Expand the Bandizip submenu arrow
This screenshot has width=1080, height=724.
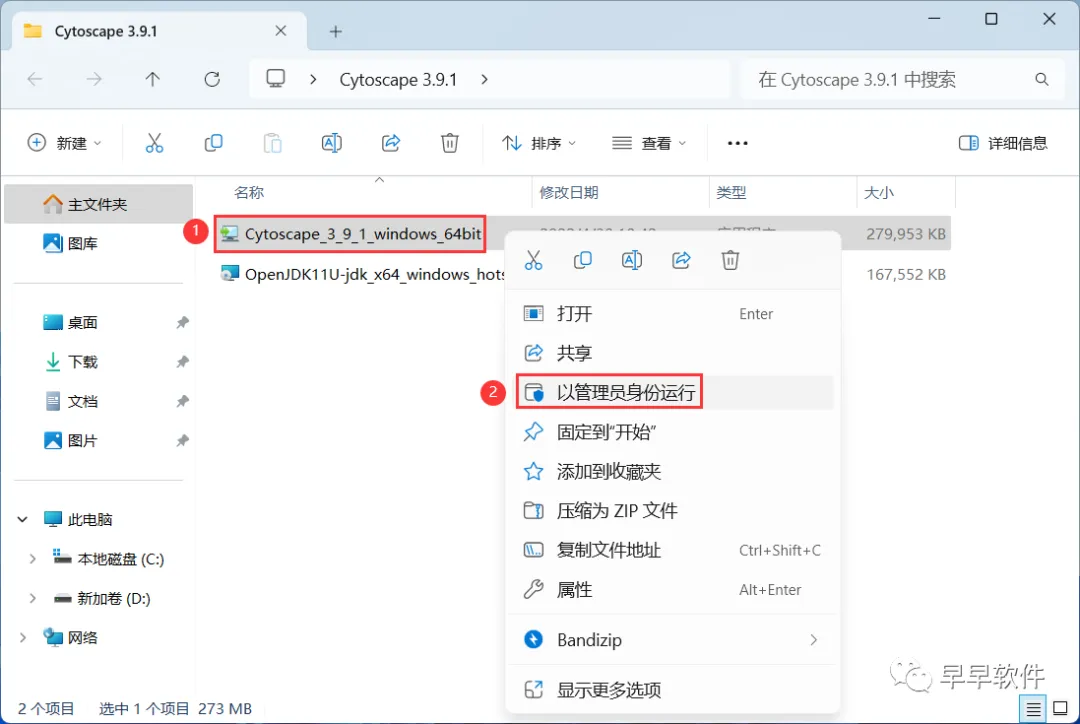pyautogui.click(x=813, y=640)
